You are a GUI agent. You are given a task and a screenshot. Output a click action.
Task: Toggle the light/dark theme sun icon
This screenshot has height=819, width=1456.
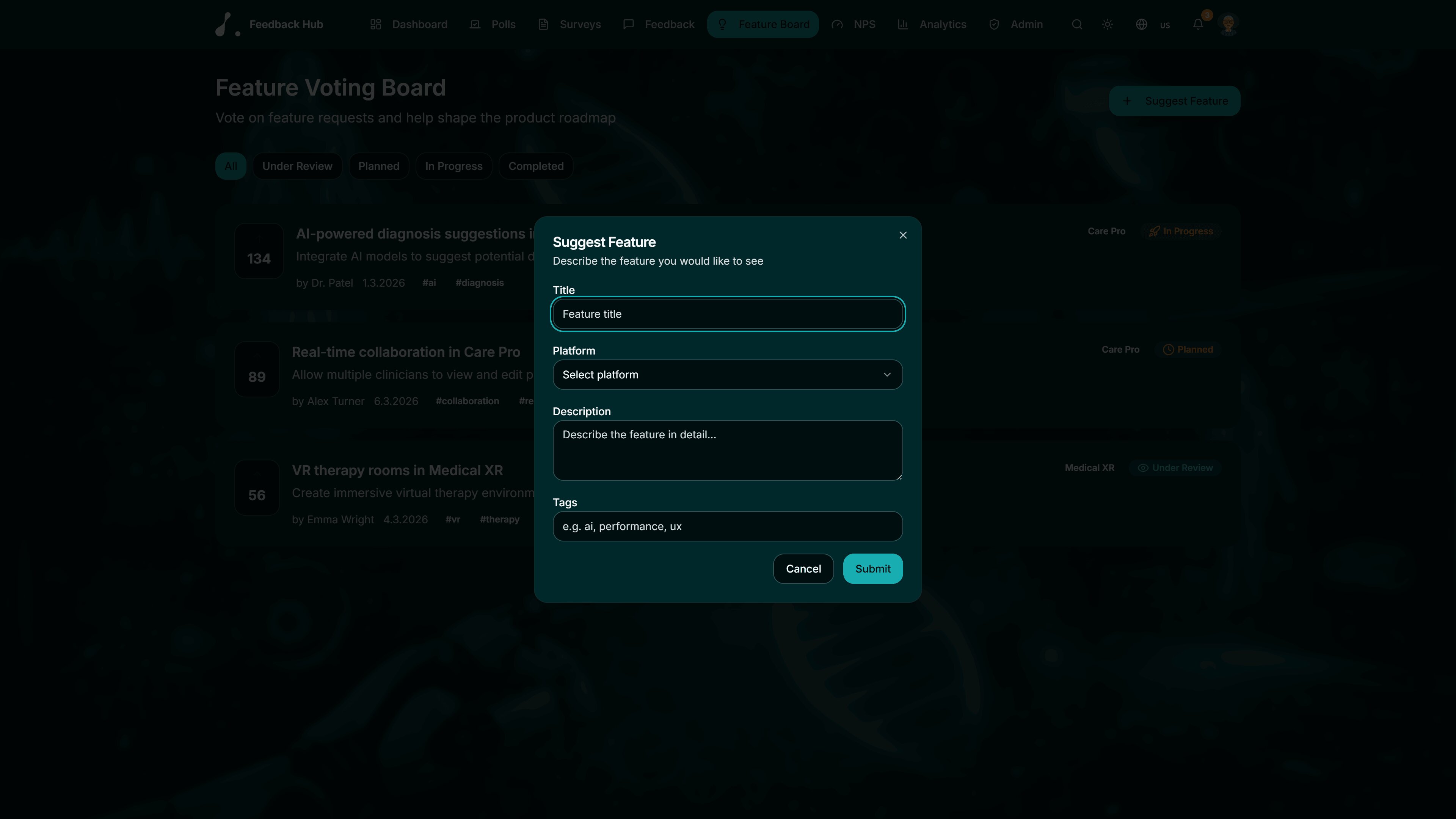point(1107,24)
